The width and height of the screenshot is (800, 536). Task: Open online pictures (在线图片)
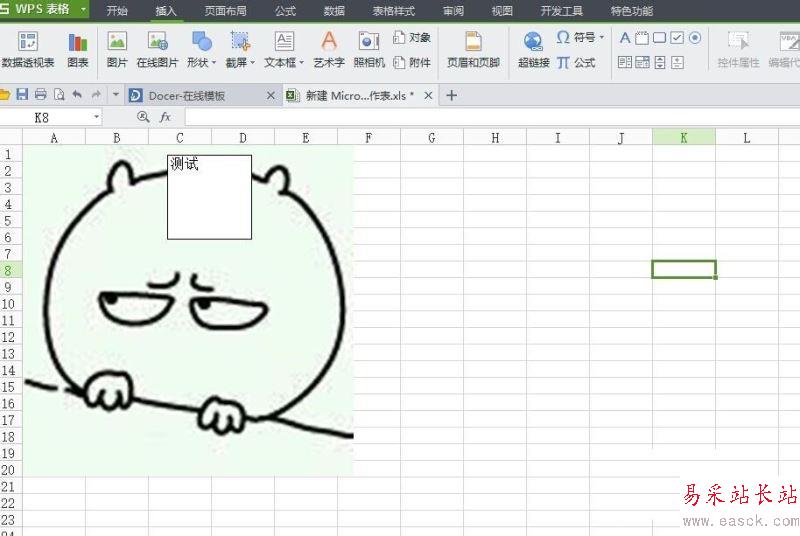[x=157, y=49]
